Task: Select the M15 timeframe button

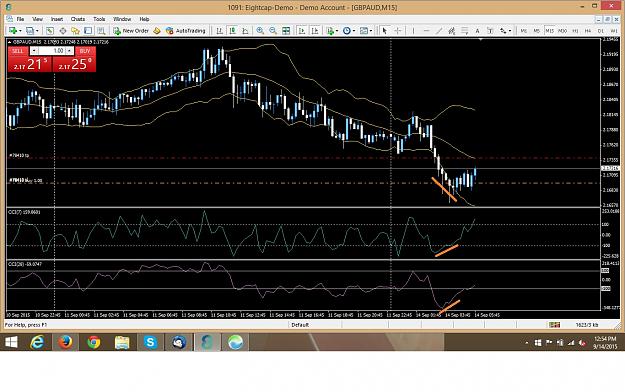Action: coord(550,31)
